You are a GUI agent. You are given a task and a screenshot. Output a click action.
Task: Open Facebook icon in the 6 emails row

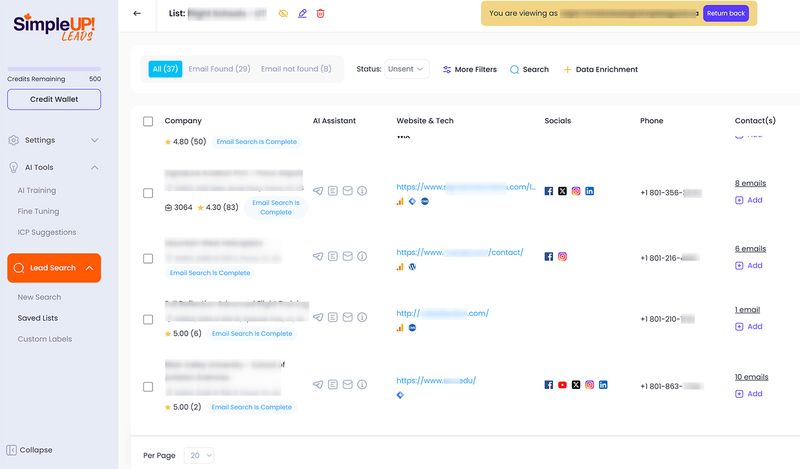548,256
